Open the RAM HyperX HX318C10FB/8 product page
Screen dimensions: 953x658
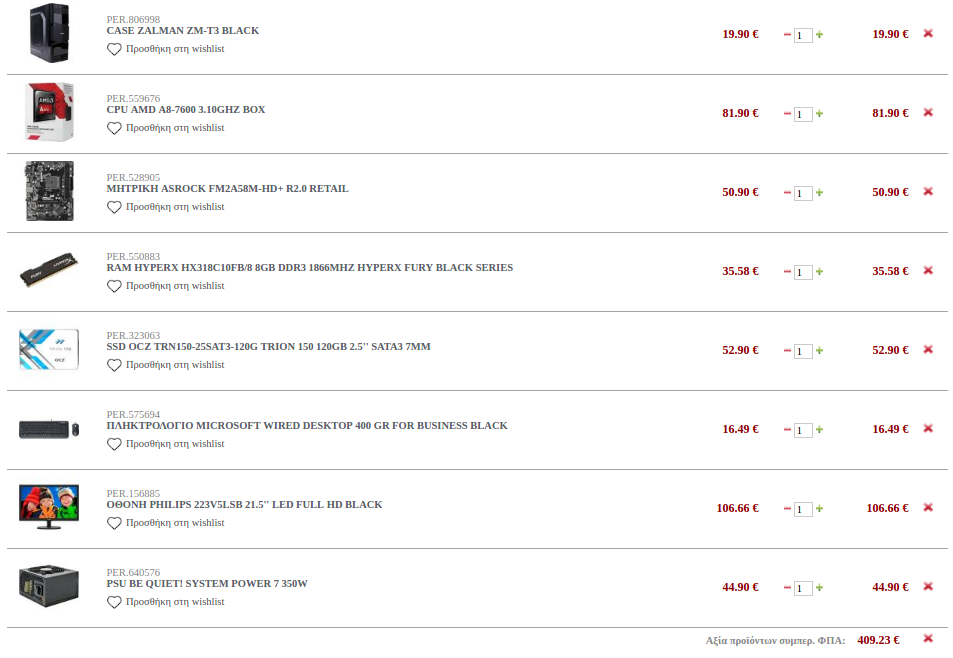click(309, 267)
